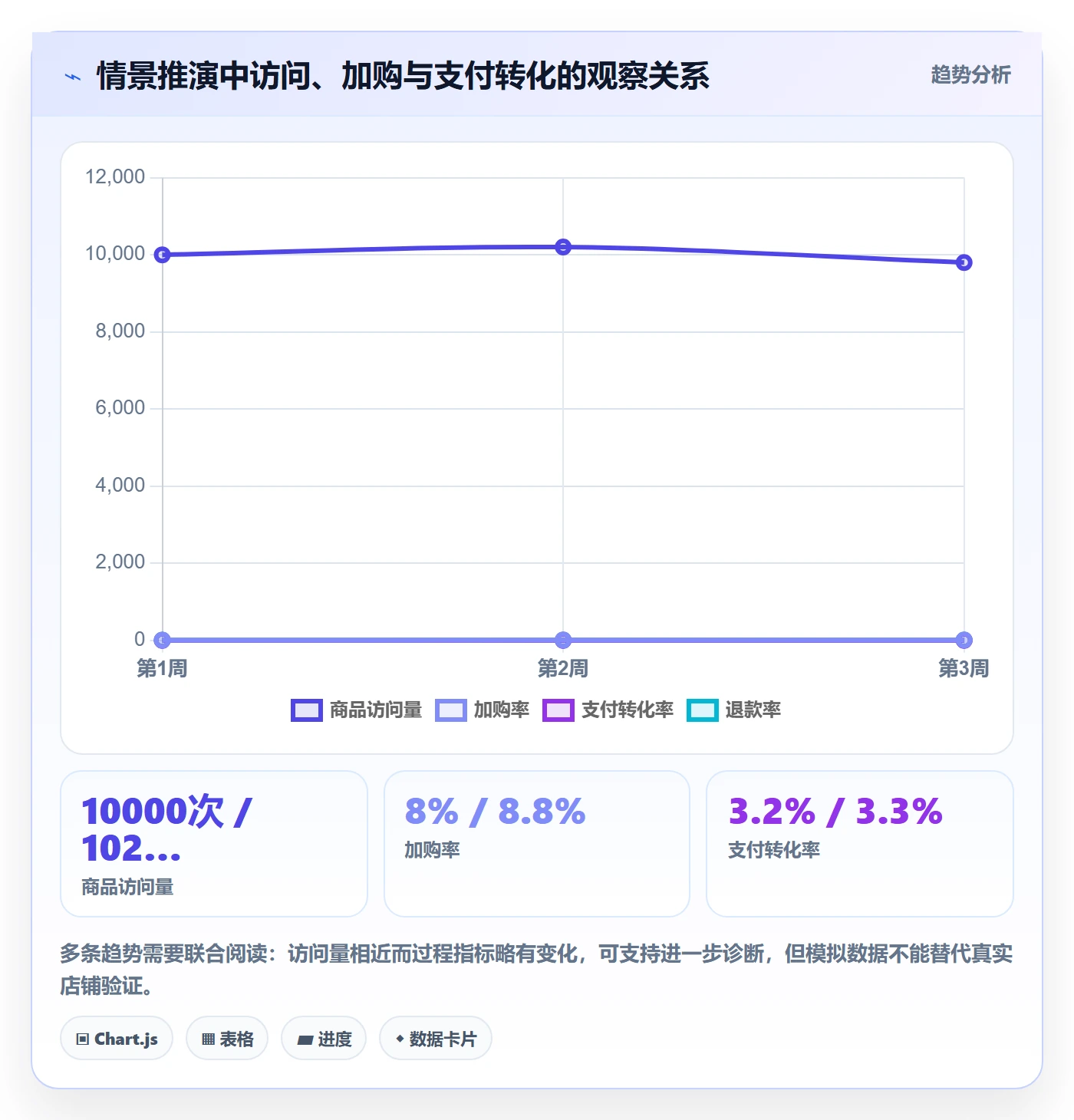1074x1120 pixels.
Task: Click the 第2周 point on the zero baseline
Action: click(563, 640)
